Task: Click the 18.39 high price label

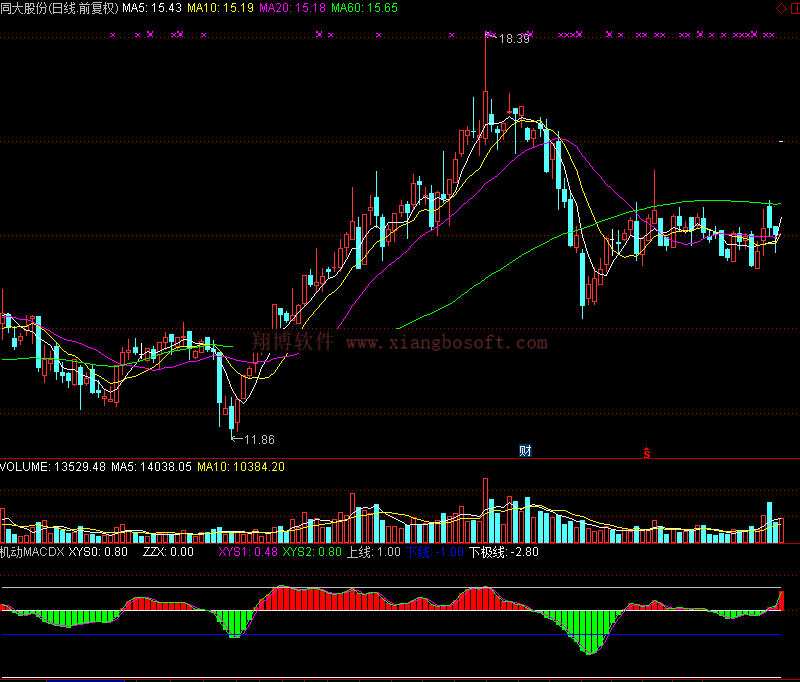Action: pyautogui.click(x=514, y=39)
